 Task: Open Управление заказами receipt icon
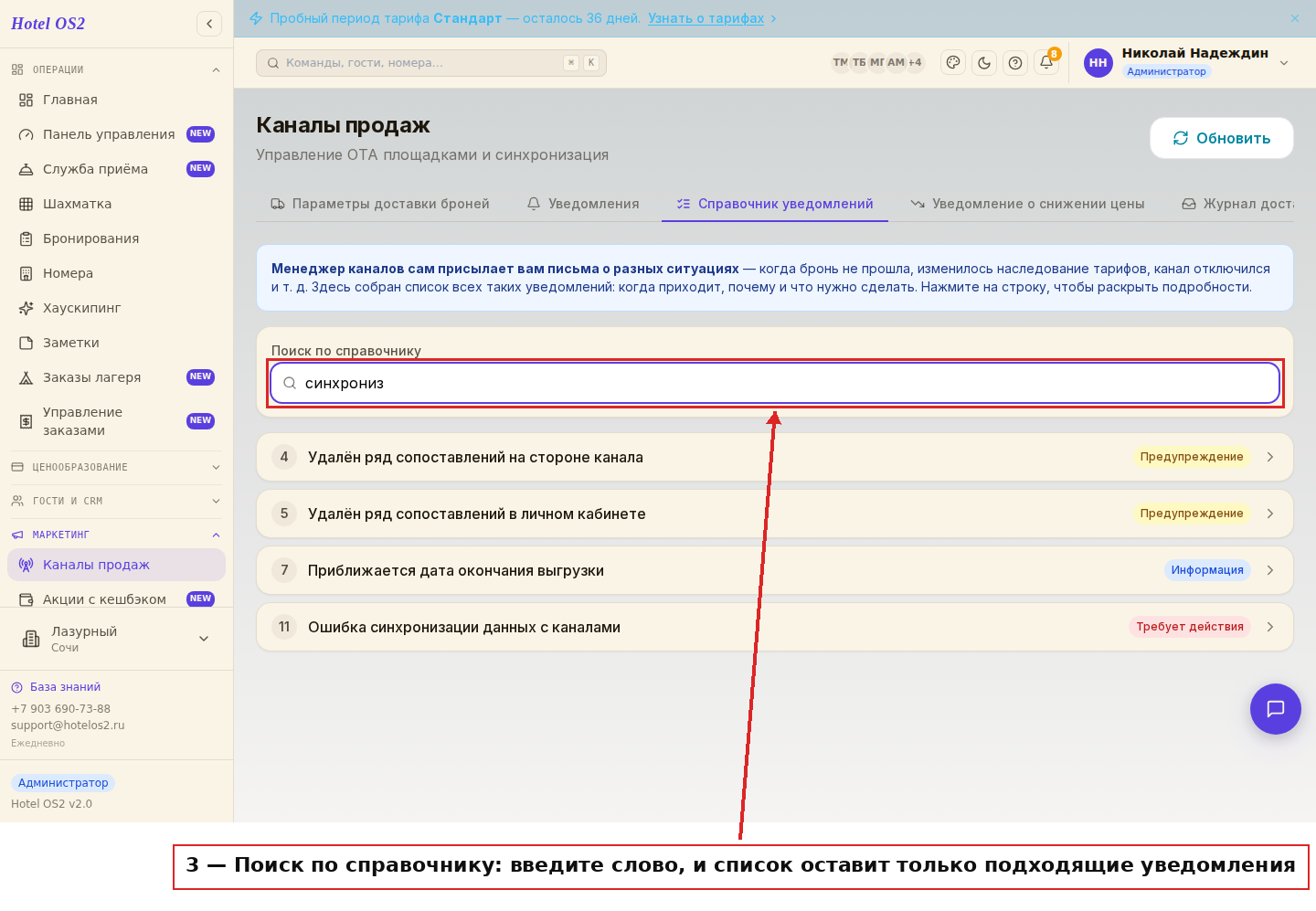27,421
